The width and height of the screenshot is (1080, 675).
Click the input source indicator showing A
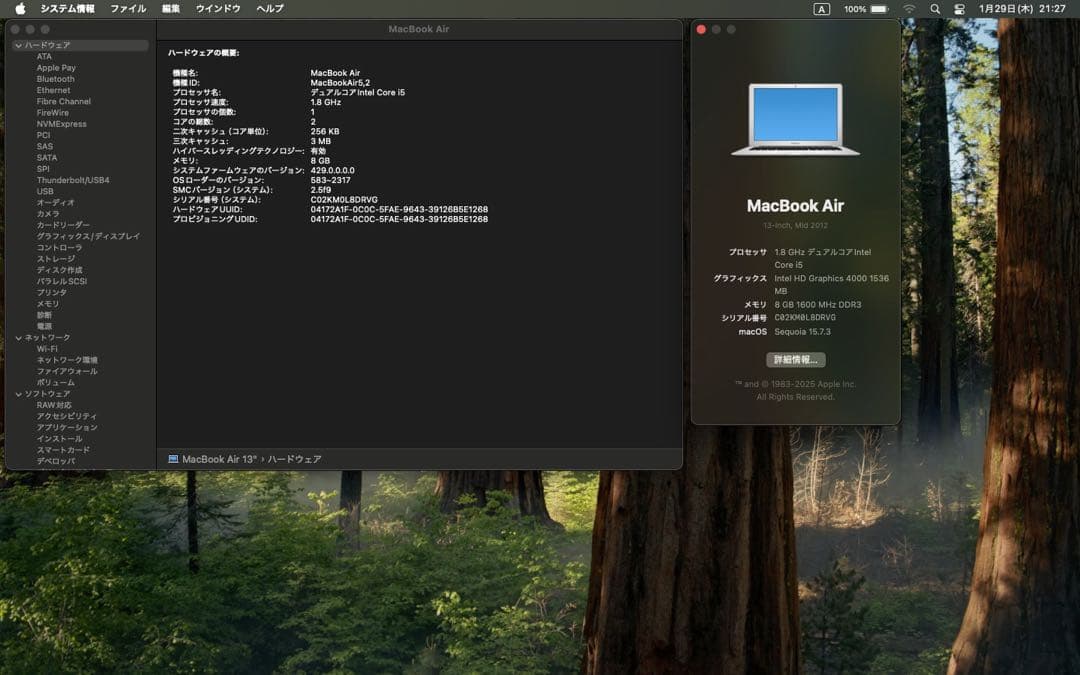[x=820, y=9]
